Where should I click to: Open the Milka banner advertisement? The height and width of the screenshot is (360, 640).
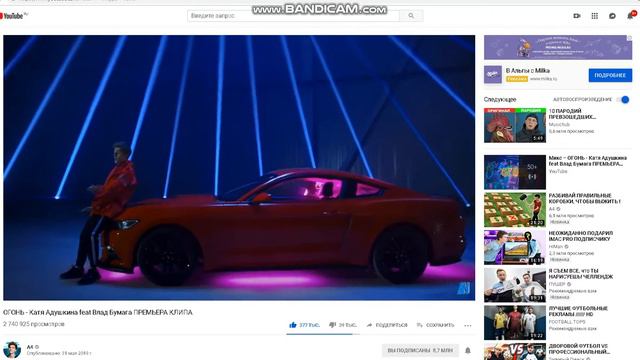pos(558,47)
